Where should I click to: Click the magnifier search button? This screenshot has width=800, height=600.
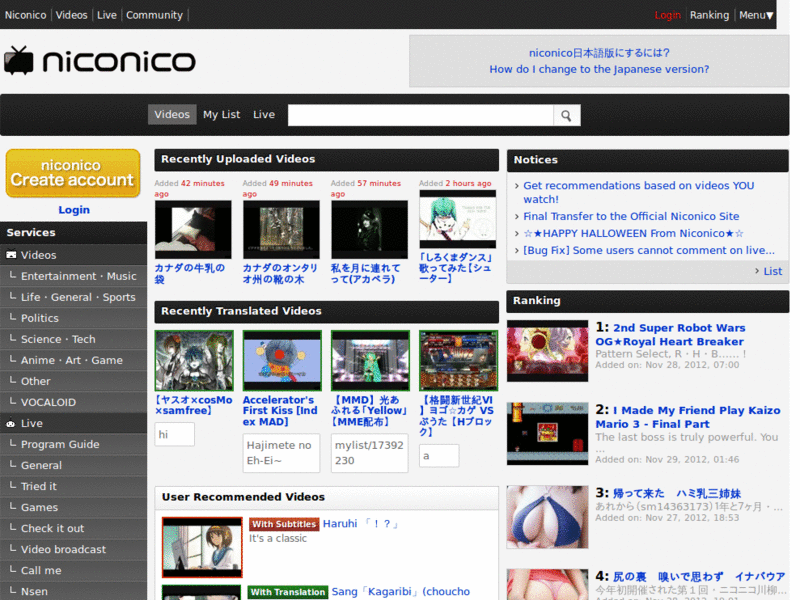coord(566,115)
